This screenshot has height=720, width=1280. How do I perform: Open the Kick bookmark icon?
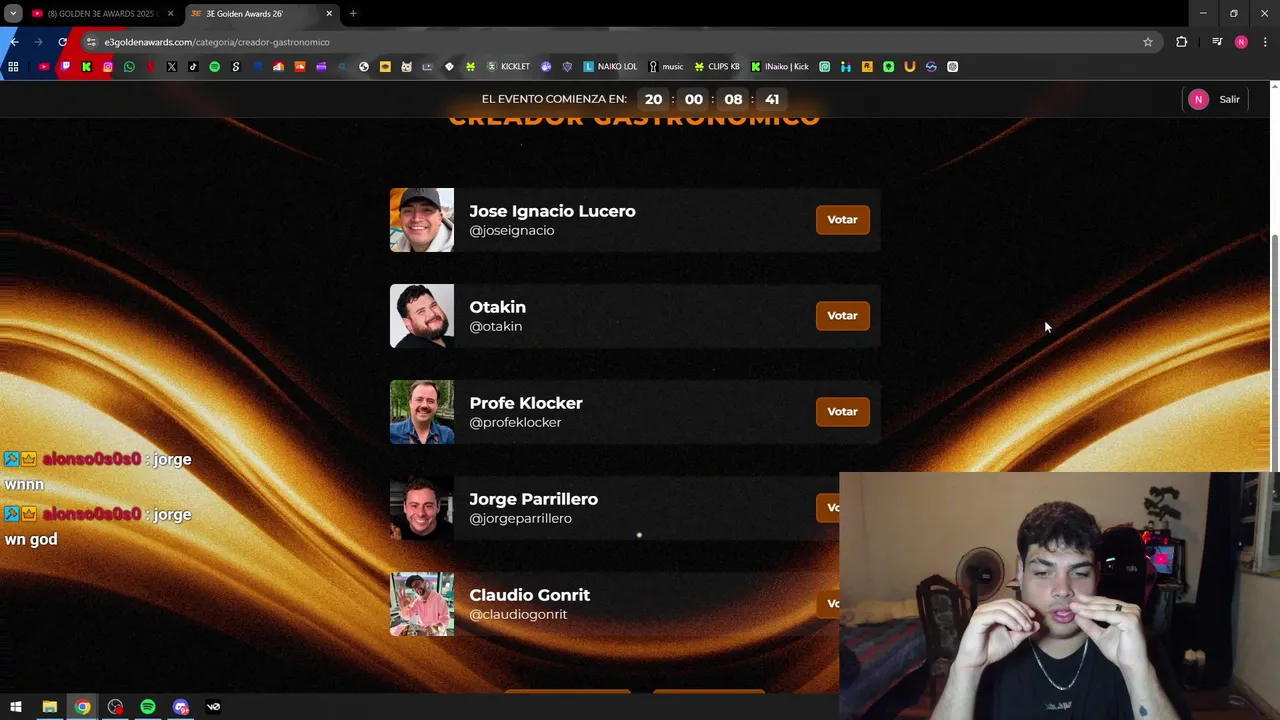pyautogui.click(x=87, y=67)
